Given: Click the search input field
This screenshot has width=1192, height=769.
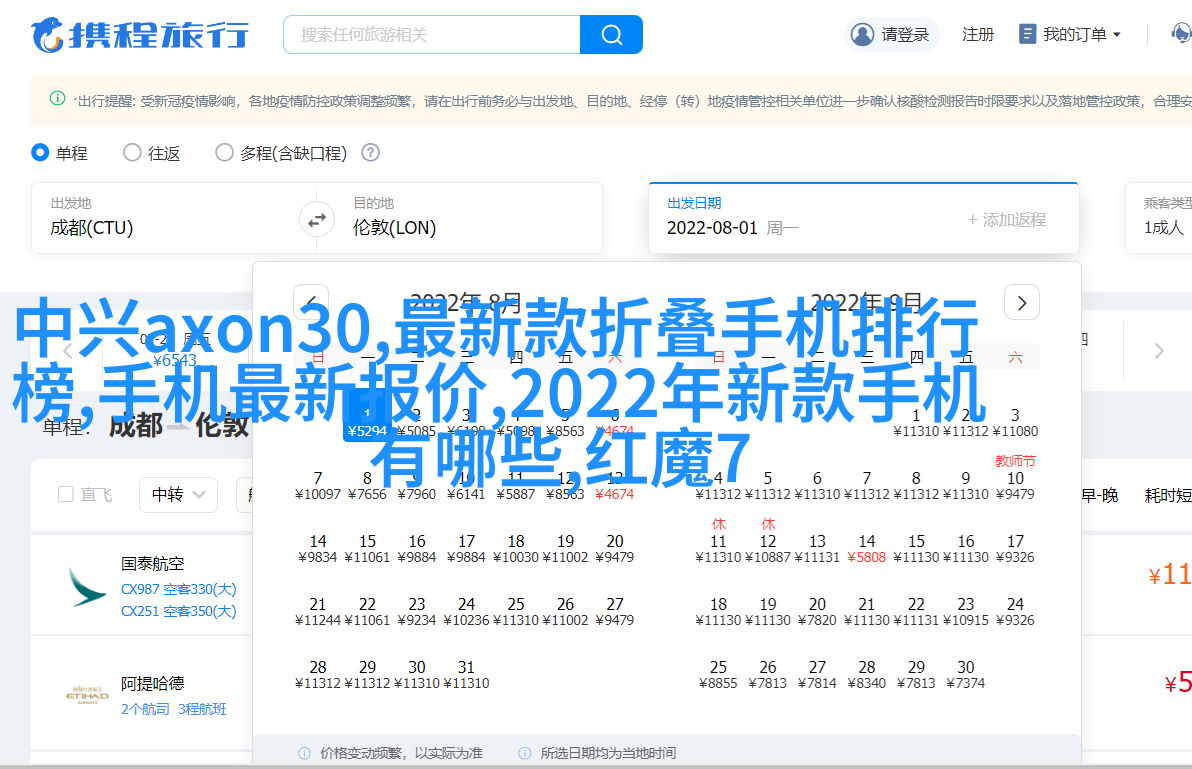Looking at the screenshot, I should (431, 34).
